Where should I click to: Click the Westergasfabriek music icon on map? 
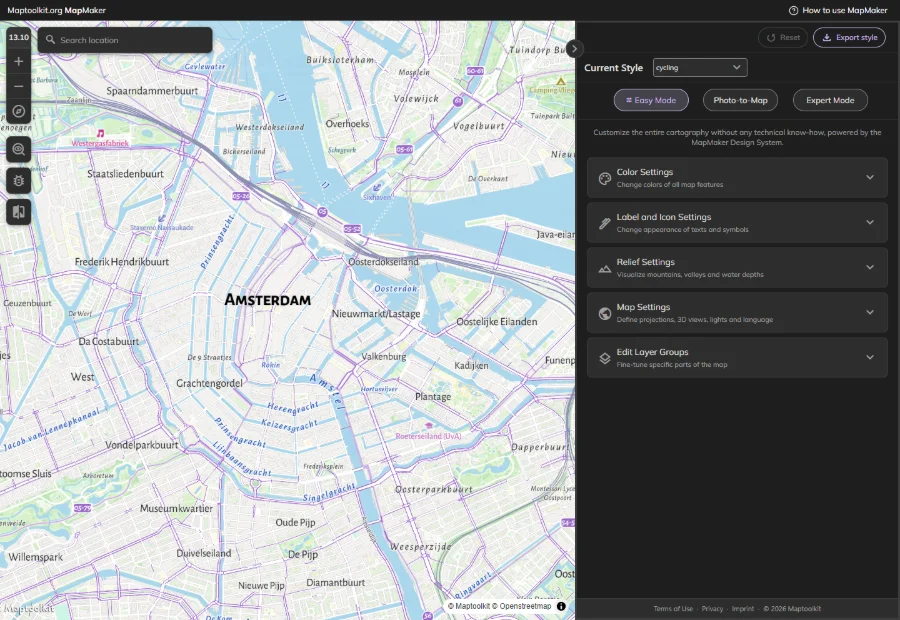click(x=100, y=133)
